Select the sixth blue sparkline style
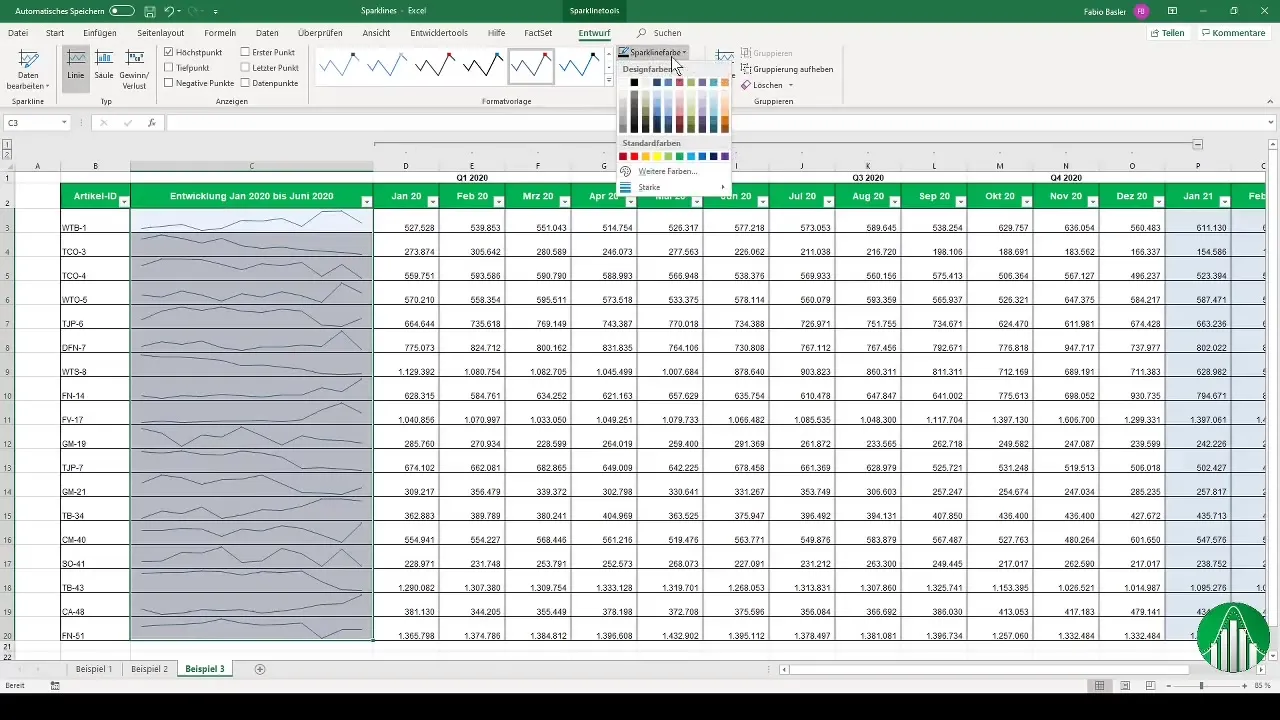1280x720 pixels. click(579, 67)
